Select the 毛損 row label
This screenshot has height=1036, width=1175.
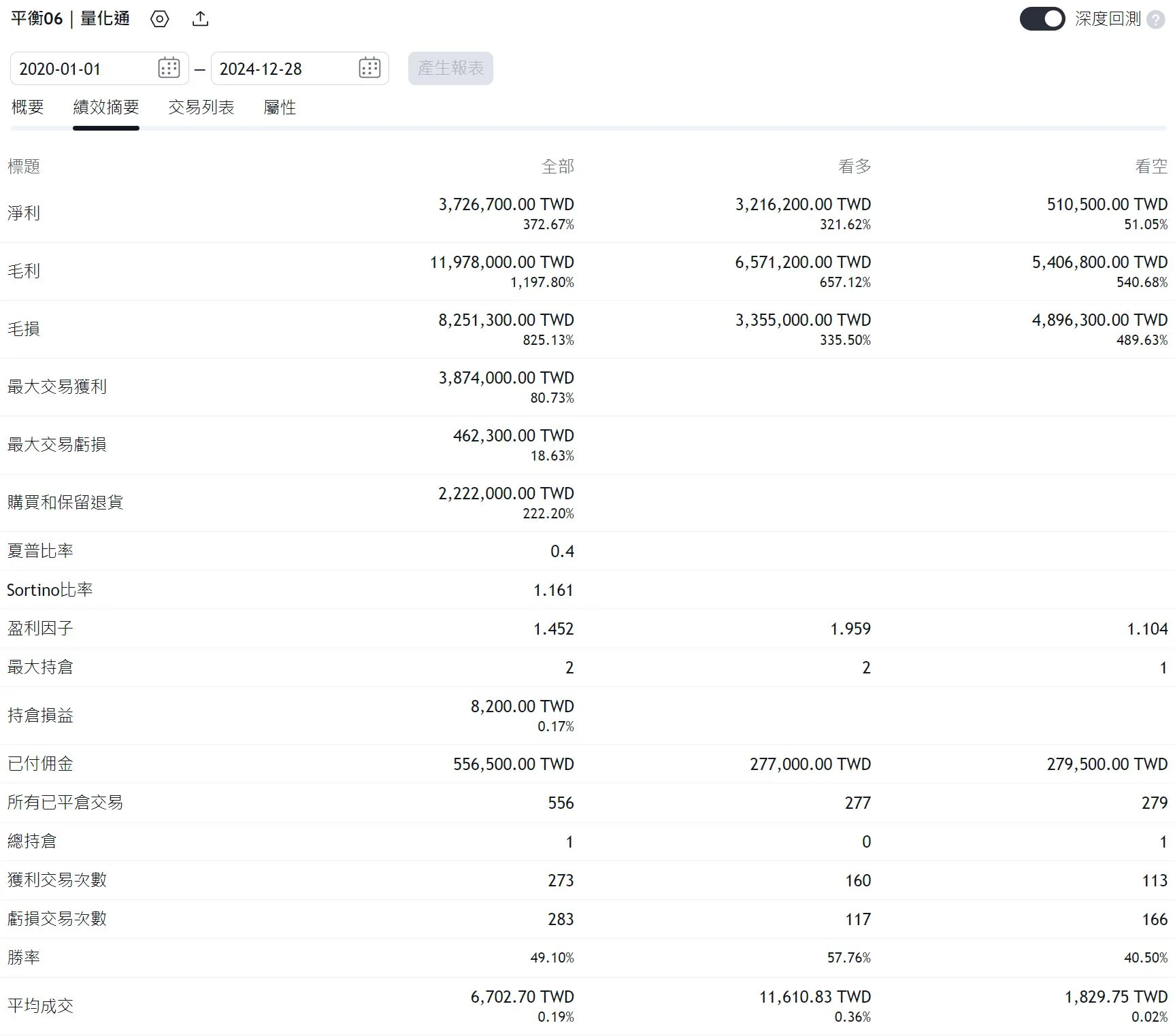pos(24,329)
